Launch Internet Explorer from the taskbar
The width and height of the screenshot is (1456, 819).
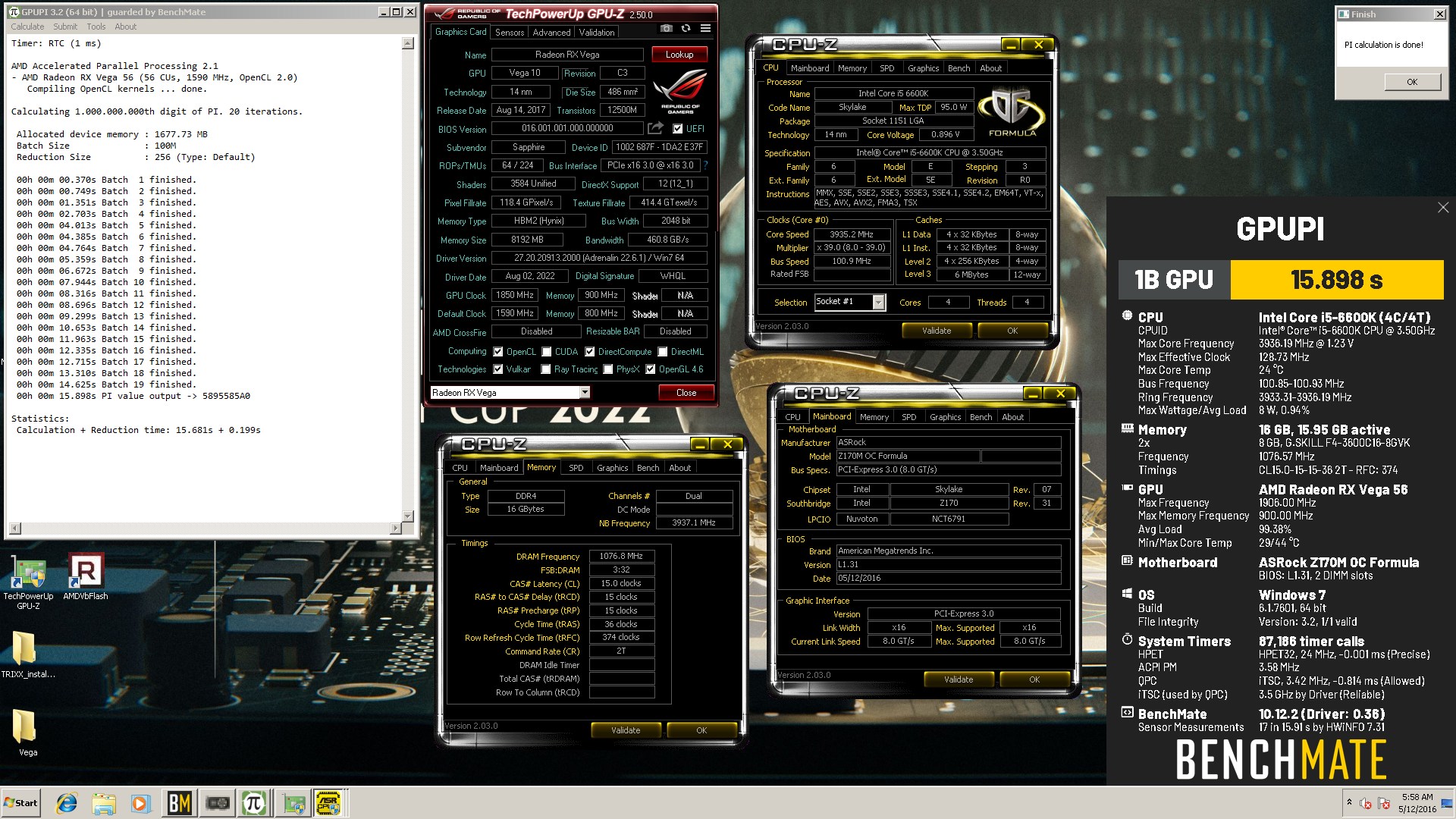click(67, 803)
